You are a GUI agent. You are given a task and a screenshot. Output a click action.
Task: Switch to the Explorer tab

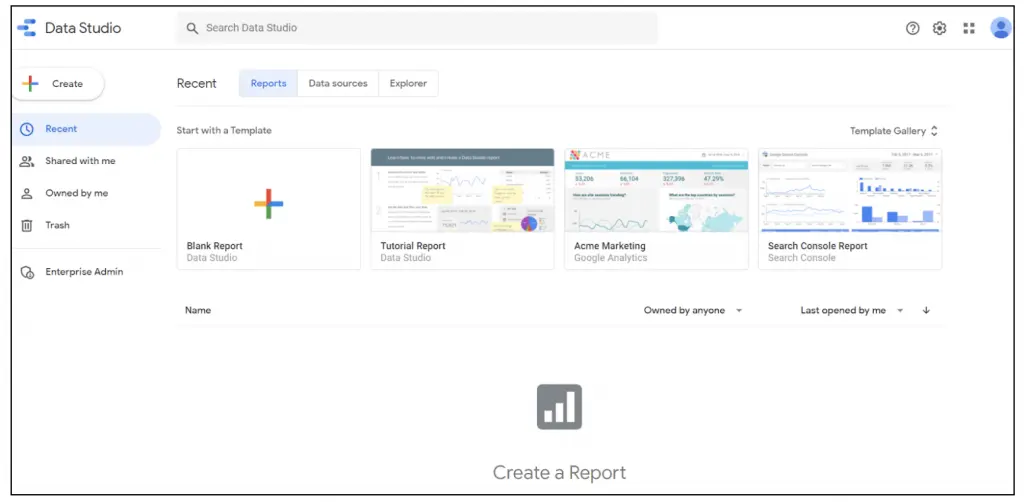408,84
